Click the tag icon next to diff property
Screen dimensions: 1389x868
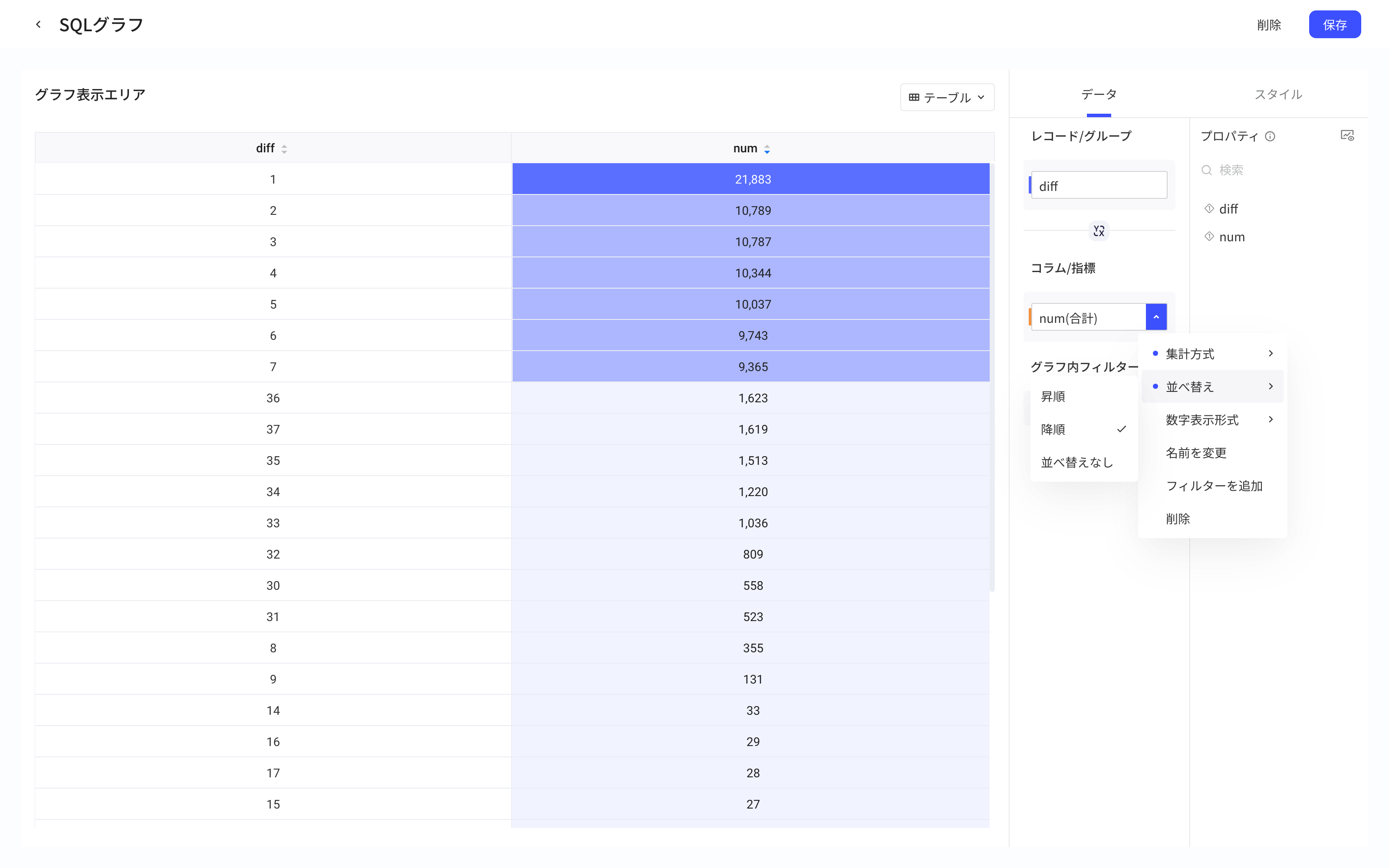[x=1209, y=208]
